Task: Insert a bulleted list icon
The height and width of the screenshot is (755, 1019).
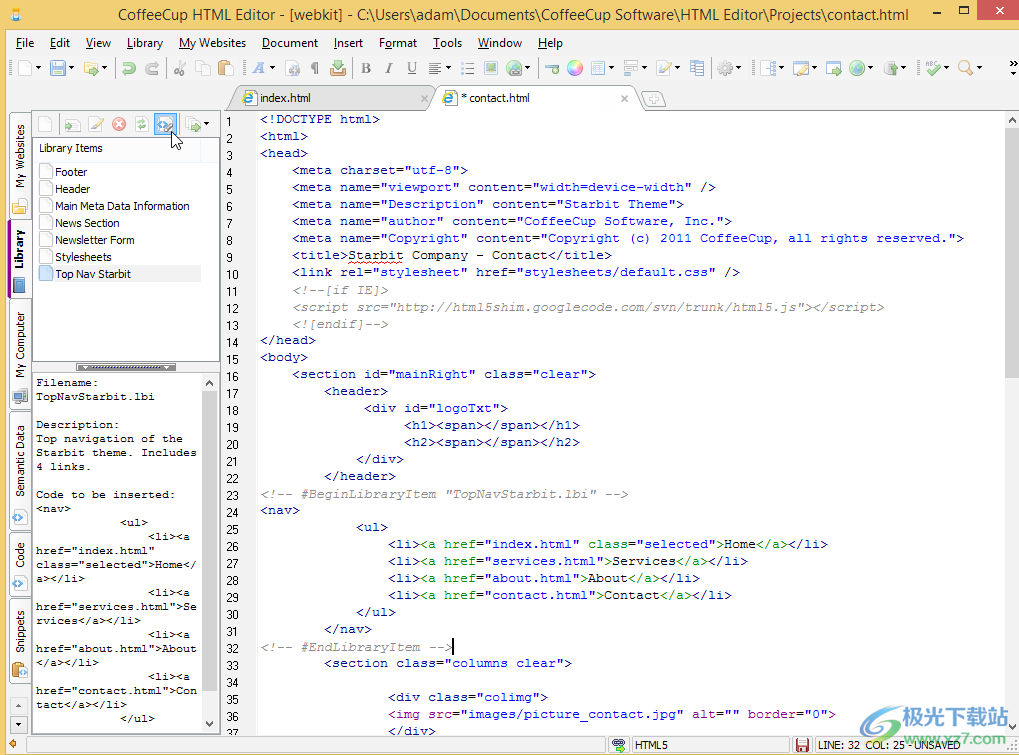Action: (467, 68)
